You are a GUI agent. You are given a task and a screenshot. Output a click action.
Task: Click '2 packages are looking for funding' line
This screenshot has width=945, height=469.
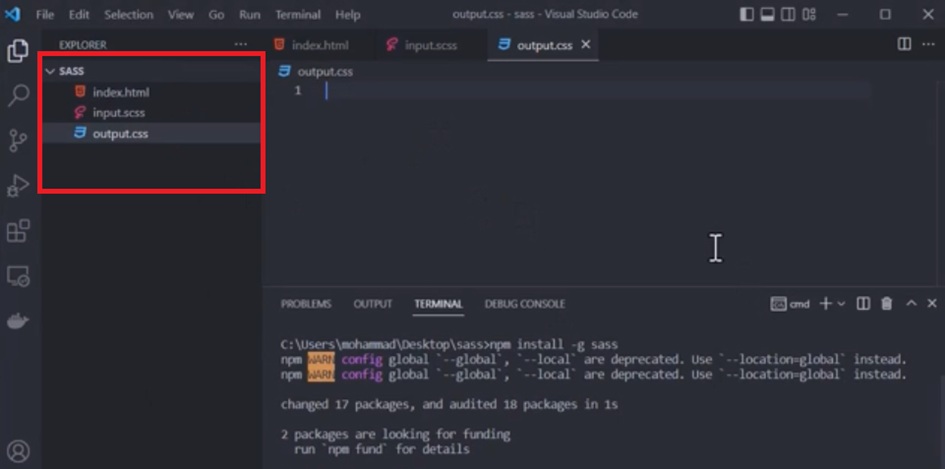pyautogui.click(x=395, y=434)
